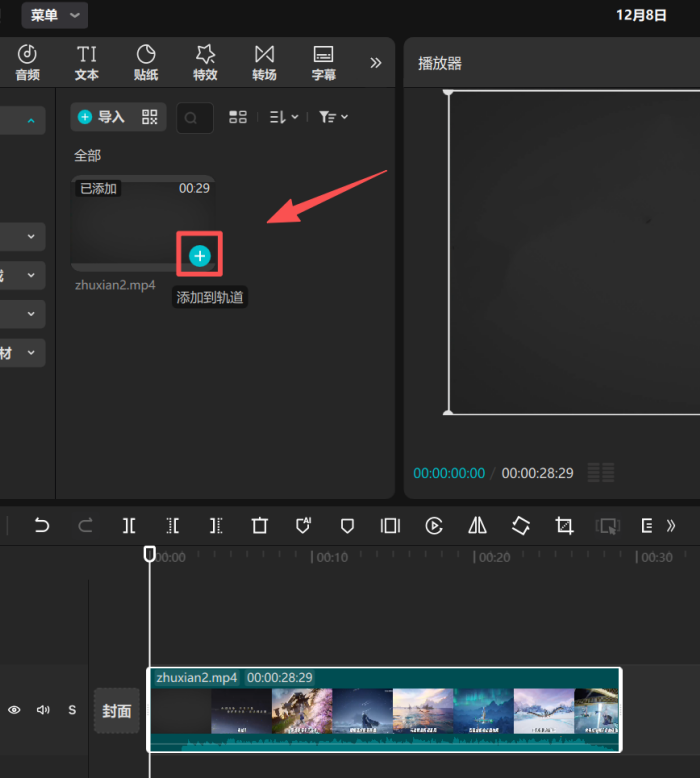Screen dimensions: 700x778
Task: Click the media search field
Action: [195, 118]
